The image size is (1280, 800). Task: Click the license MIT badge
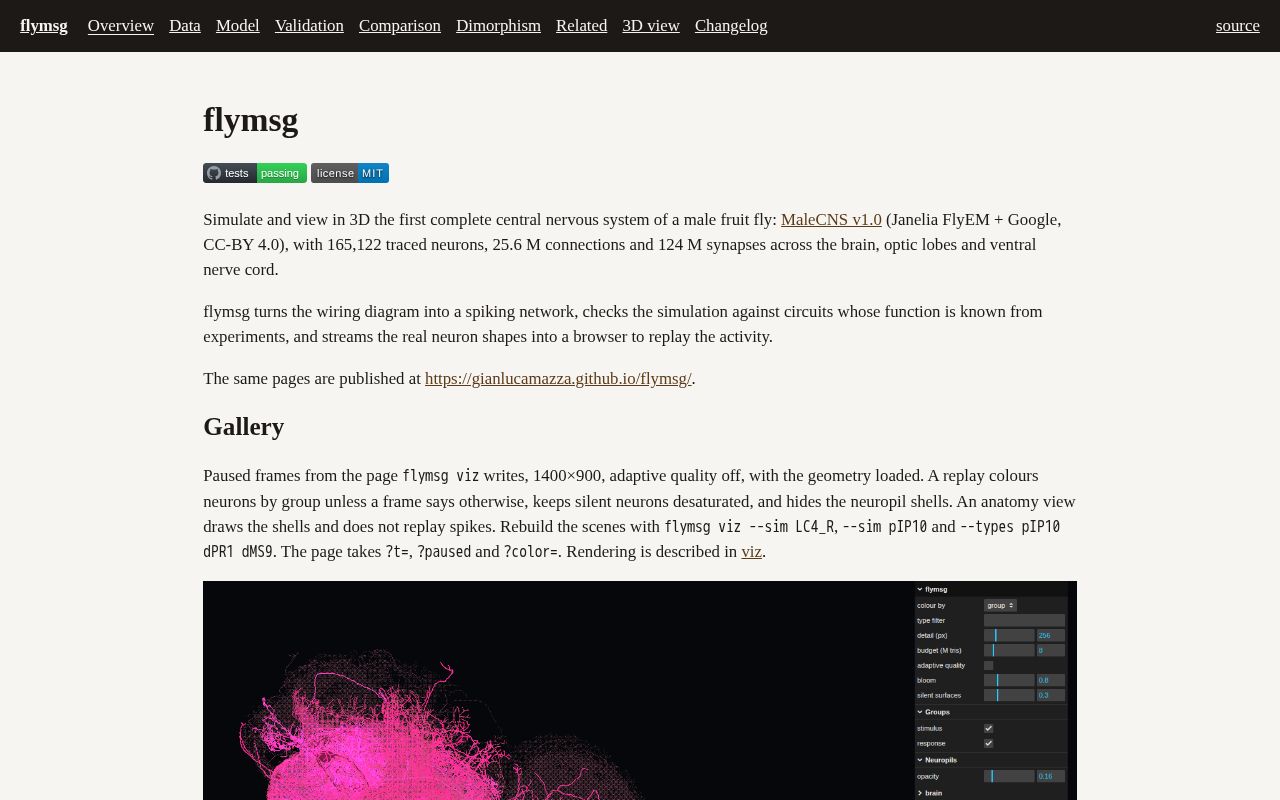click(x=350, y=173)
